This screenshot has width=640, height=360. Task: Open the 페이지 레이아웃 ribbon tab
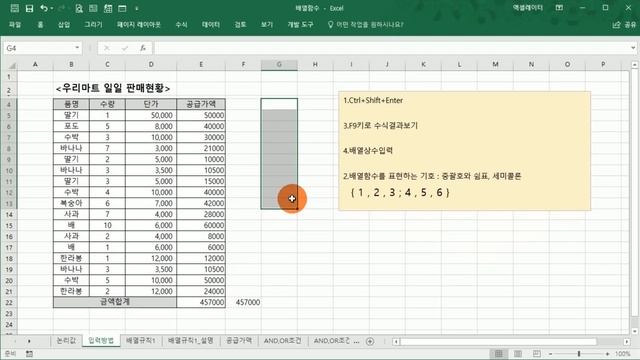[x=139, y=24]
